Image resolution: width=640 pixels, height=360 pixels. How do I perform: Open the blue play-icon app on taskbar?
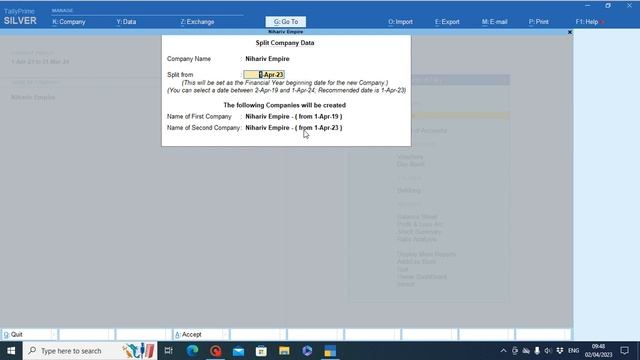click(307, 351)
